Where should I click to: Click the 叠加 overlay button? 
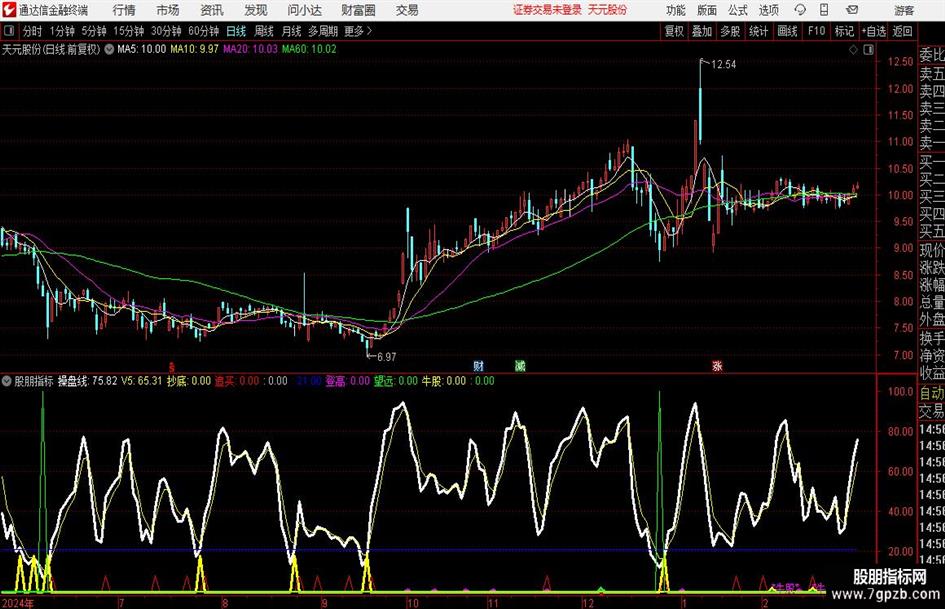[702, 31]
